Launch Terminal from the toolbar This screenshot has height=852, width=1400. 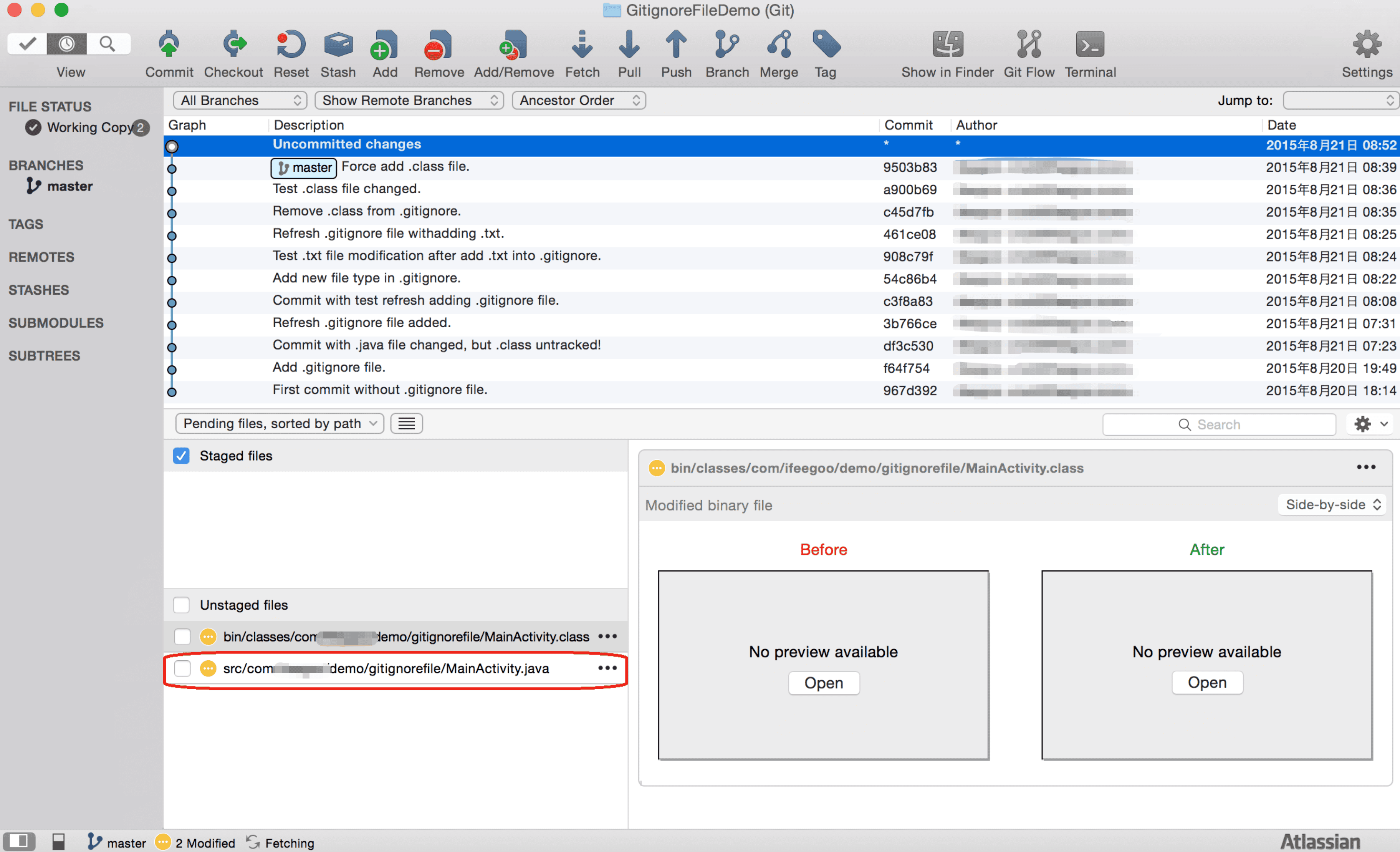pyautogui.click(x=1090, y=44)
